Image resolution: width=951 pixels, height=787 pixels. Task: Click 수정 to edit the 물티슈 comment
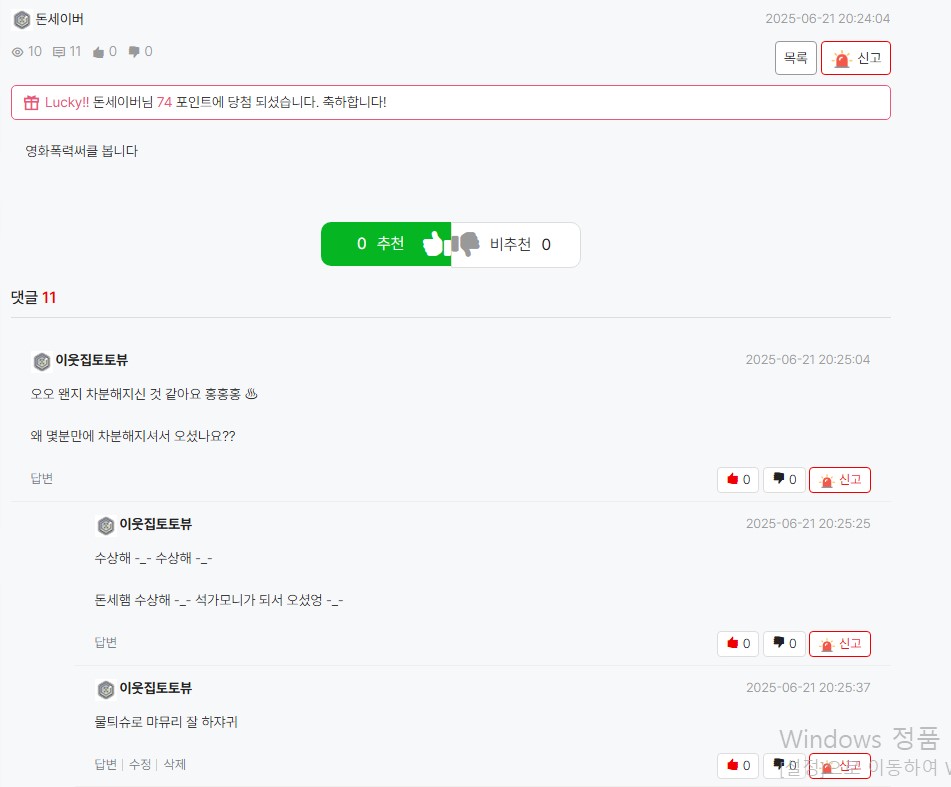click(x=140, y=764)
